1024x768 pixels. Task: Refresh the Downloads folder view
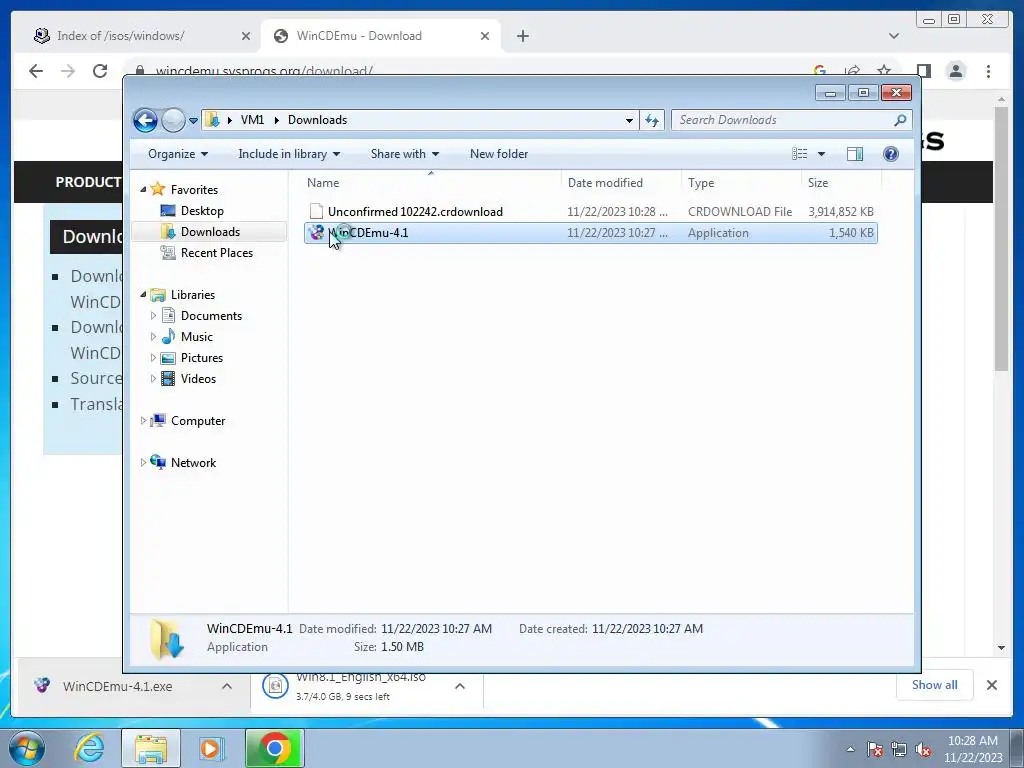point(652,120)
